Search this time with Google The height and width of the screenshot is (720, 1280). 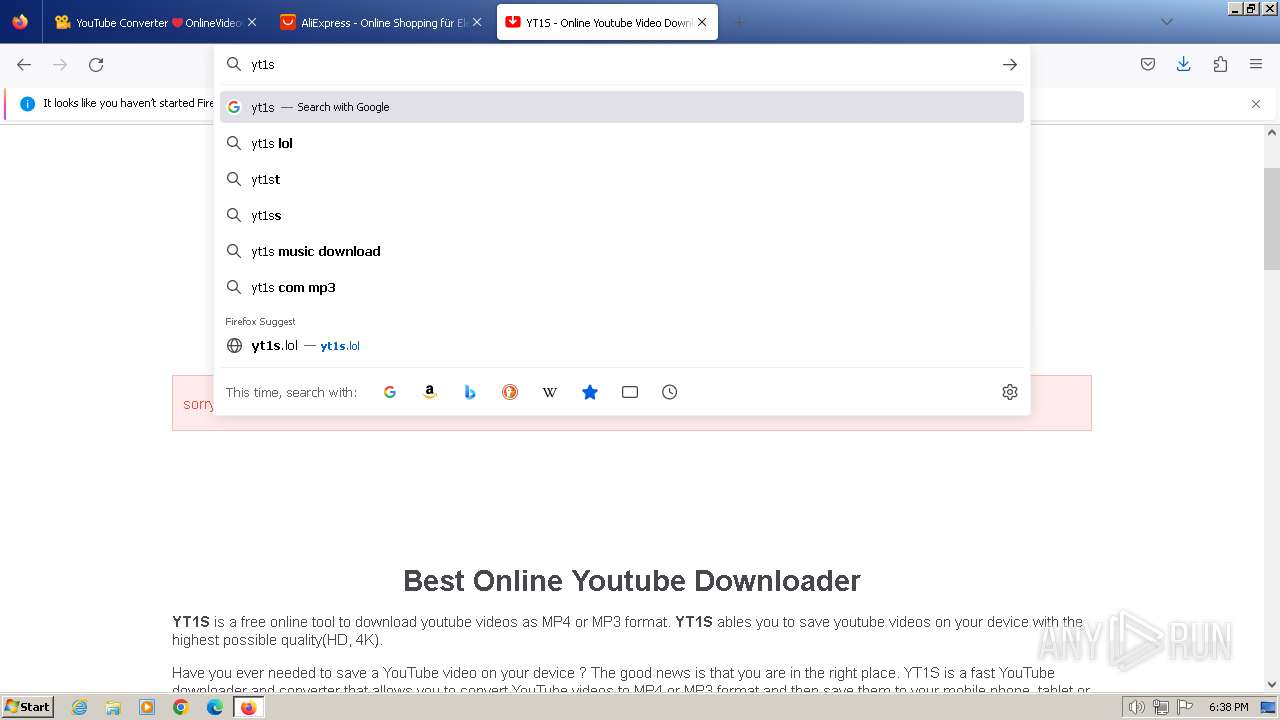tap(390, 392)
